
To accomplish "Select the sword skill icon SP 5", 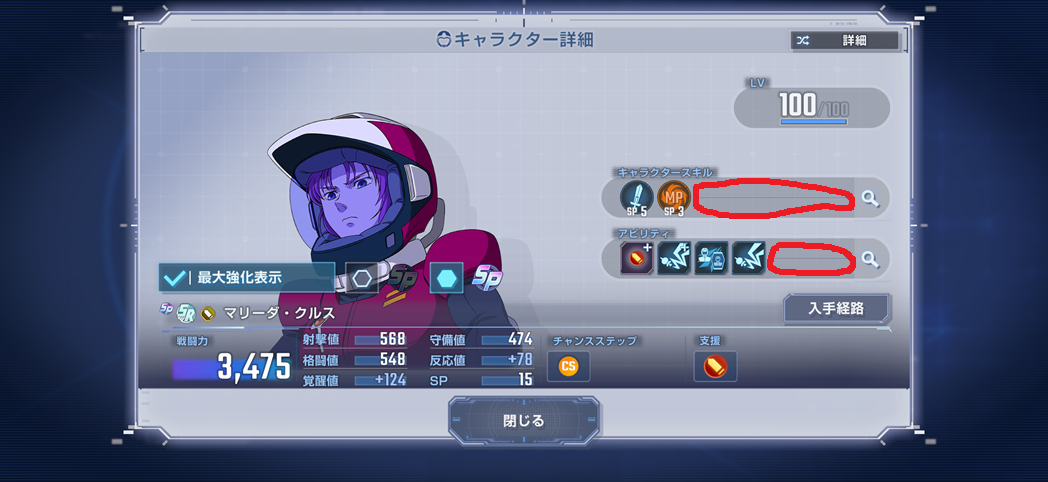I will [x=637, y=198].
